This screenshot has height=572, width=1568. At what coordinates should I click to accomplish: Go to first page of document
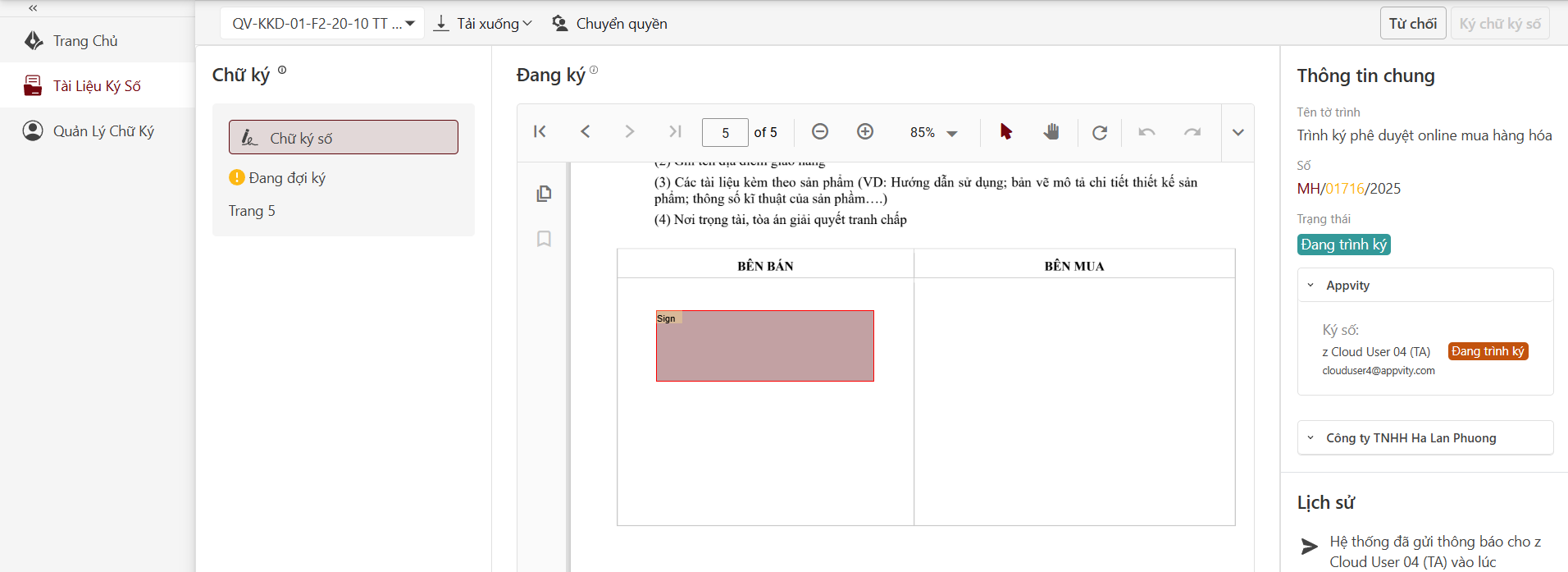tap(540, 131)
